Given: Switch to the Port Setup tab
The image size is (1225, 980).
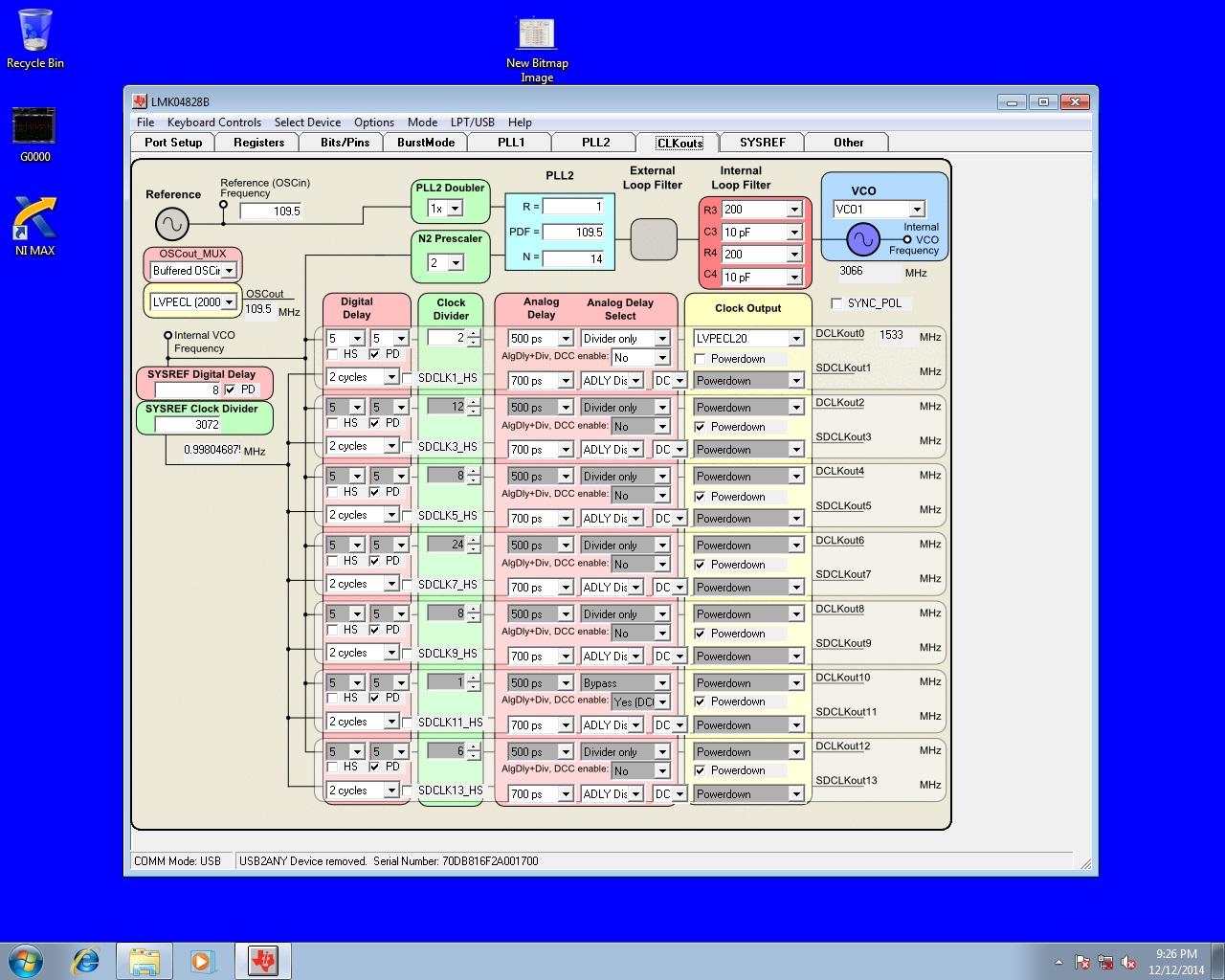Looking at the screenshot, I should point(173,143).
